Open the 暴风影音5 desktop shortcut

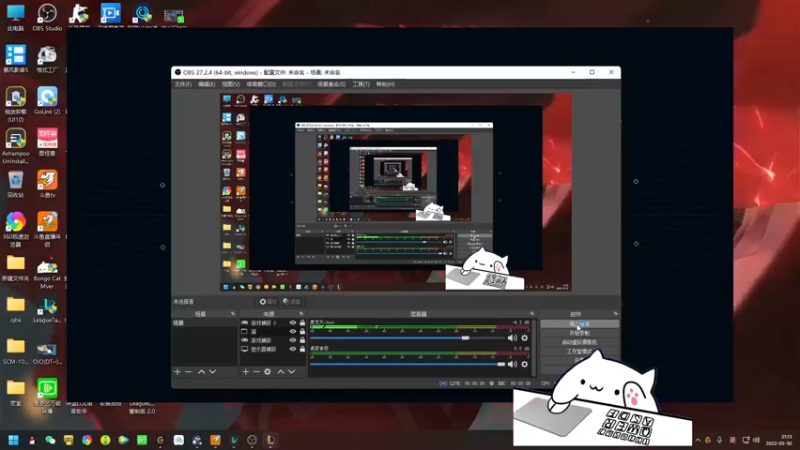click(15, 59)
